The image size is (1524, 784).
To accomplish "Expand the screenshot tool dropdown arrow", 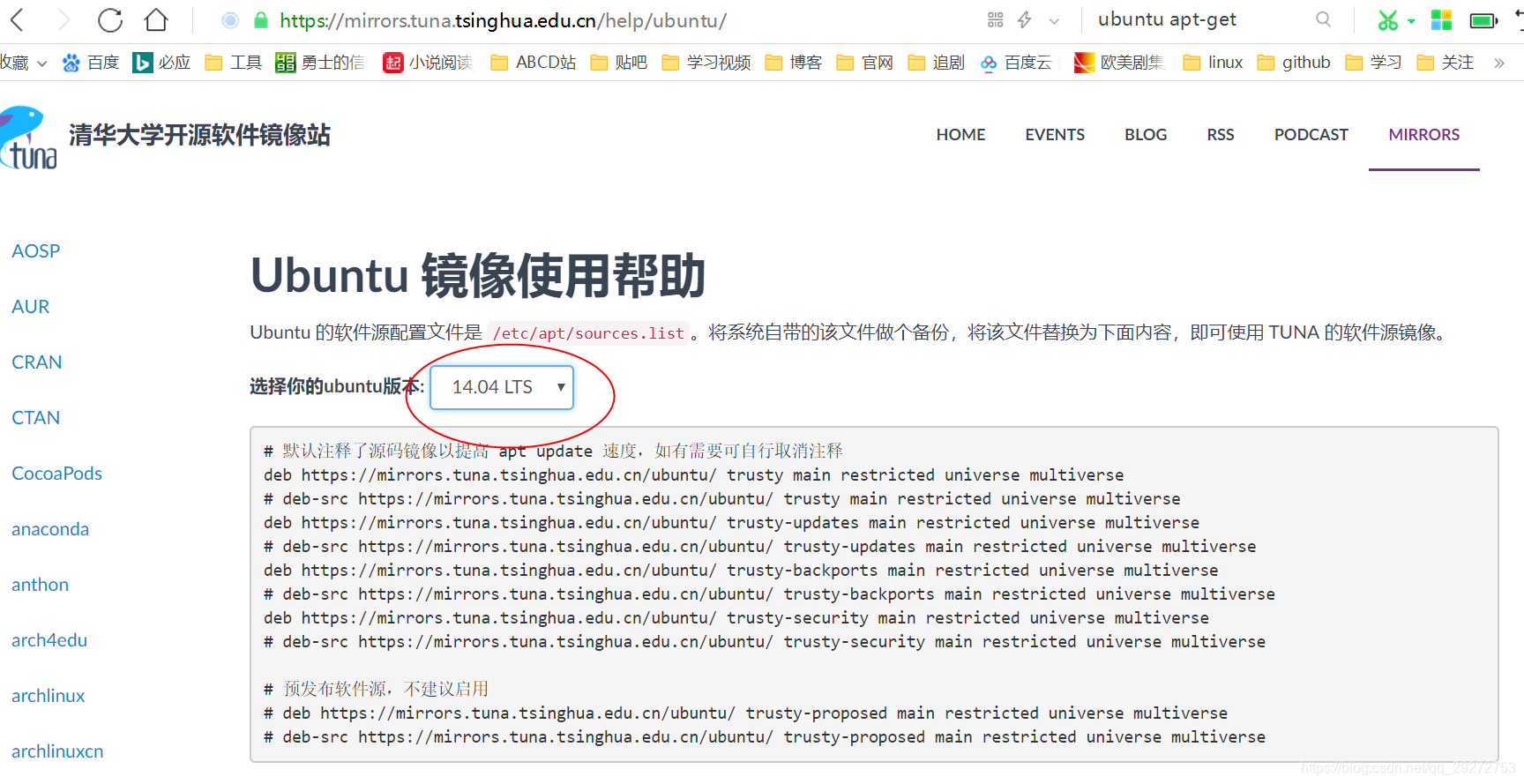I will coord(1411,21).
